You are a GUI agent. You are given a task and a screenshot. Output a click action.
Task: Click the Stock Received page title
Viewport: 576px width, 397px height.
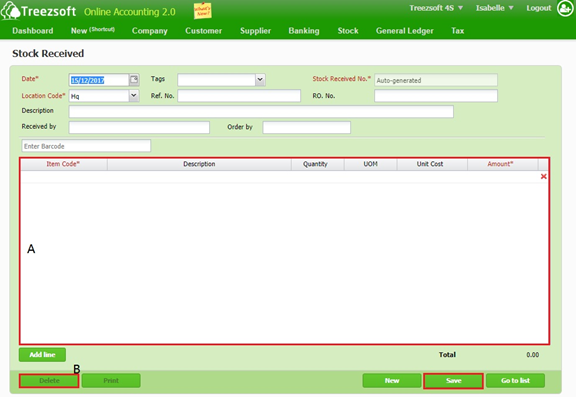point(48,54)
